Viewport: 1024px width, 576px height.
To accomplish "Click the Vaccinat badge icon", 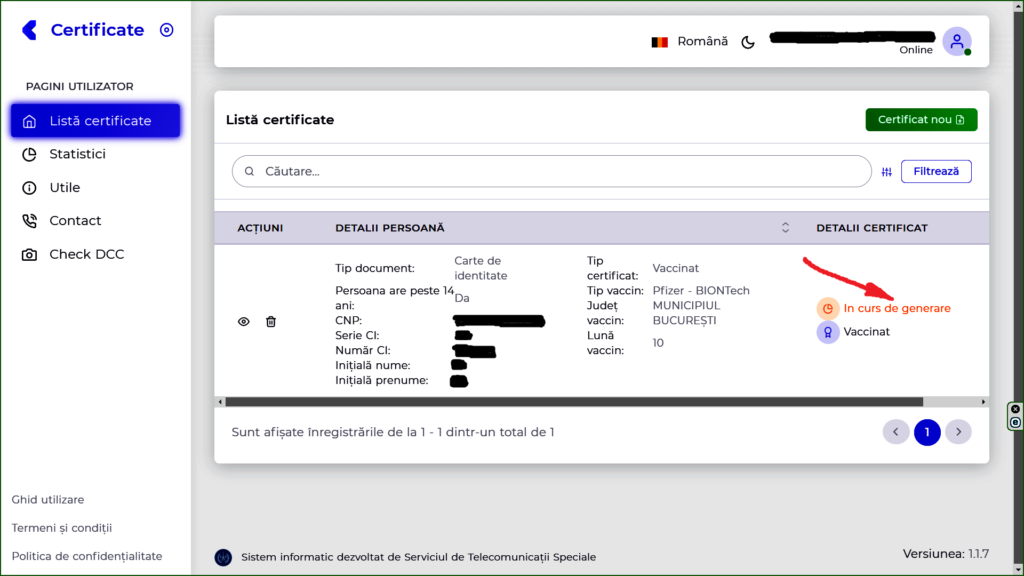I will pyautogui.click(x=828, y=332).
